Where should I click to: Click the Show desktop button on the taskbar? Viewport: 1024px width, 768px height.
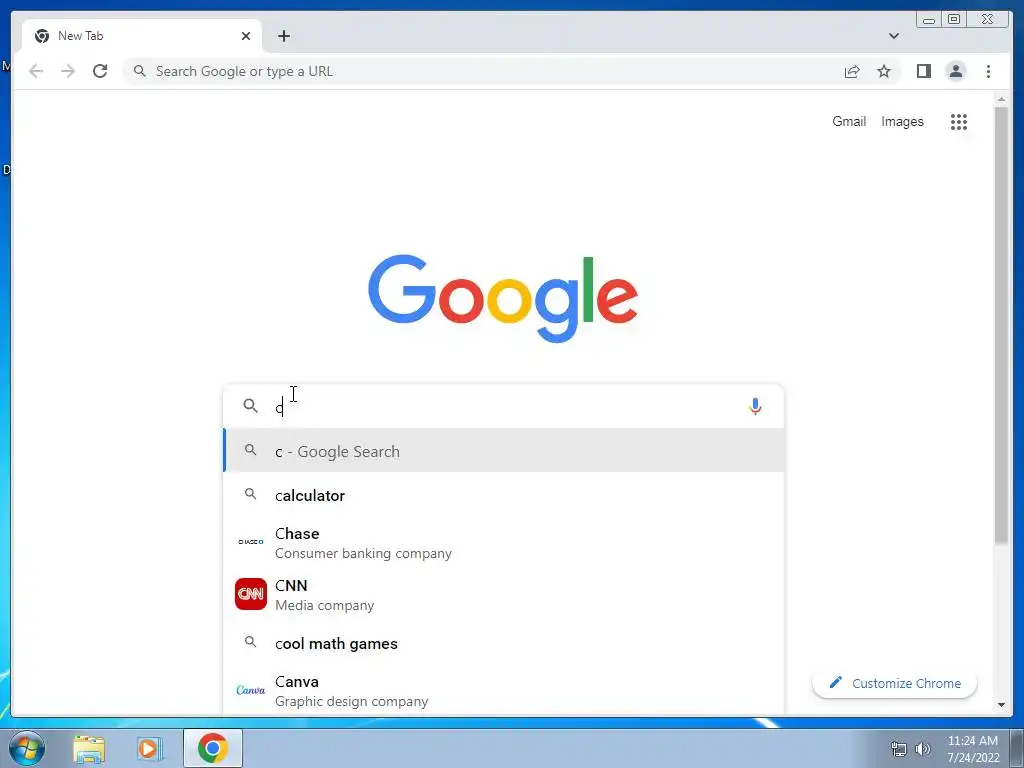pyautogui.click(x=1017, y=748)
